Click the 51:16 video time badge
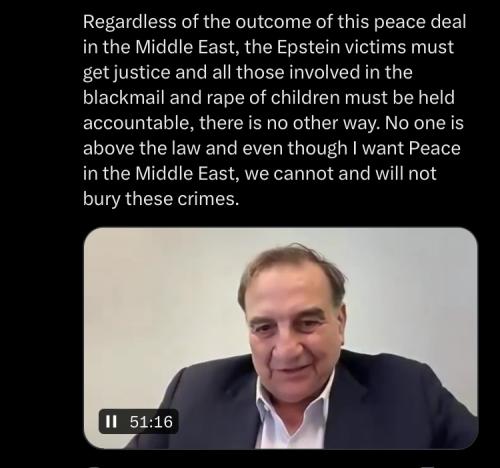The image size is (500, 468). [x=138, y=422]
